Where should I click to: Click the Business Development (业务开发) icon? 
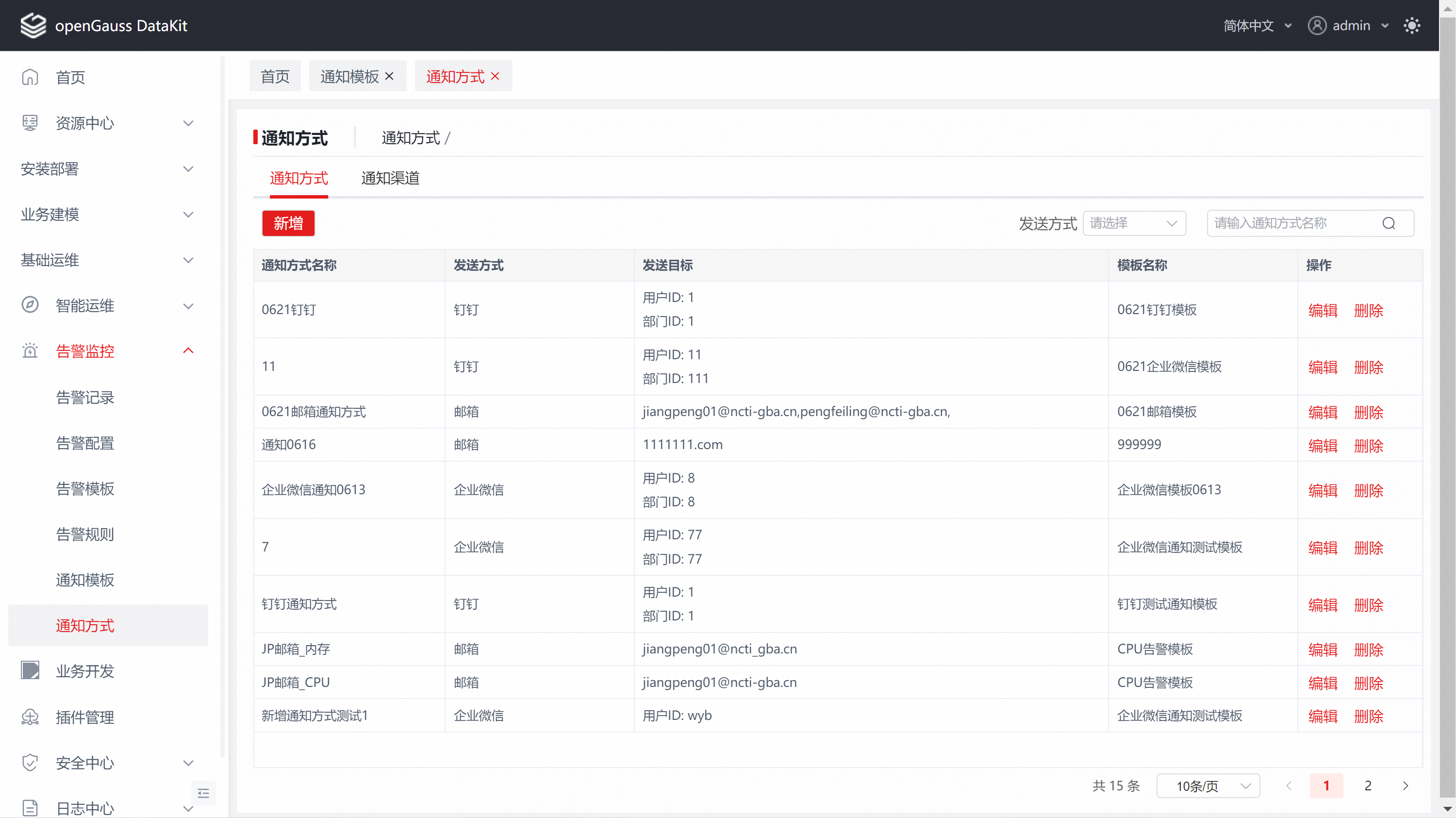[30, 671]
